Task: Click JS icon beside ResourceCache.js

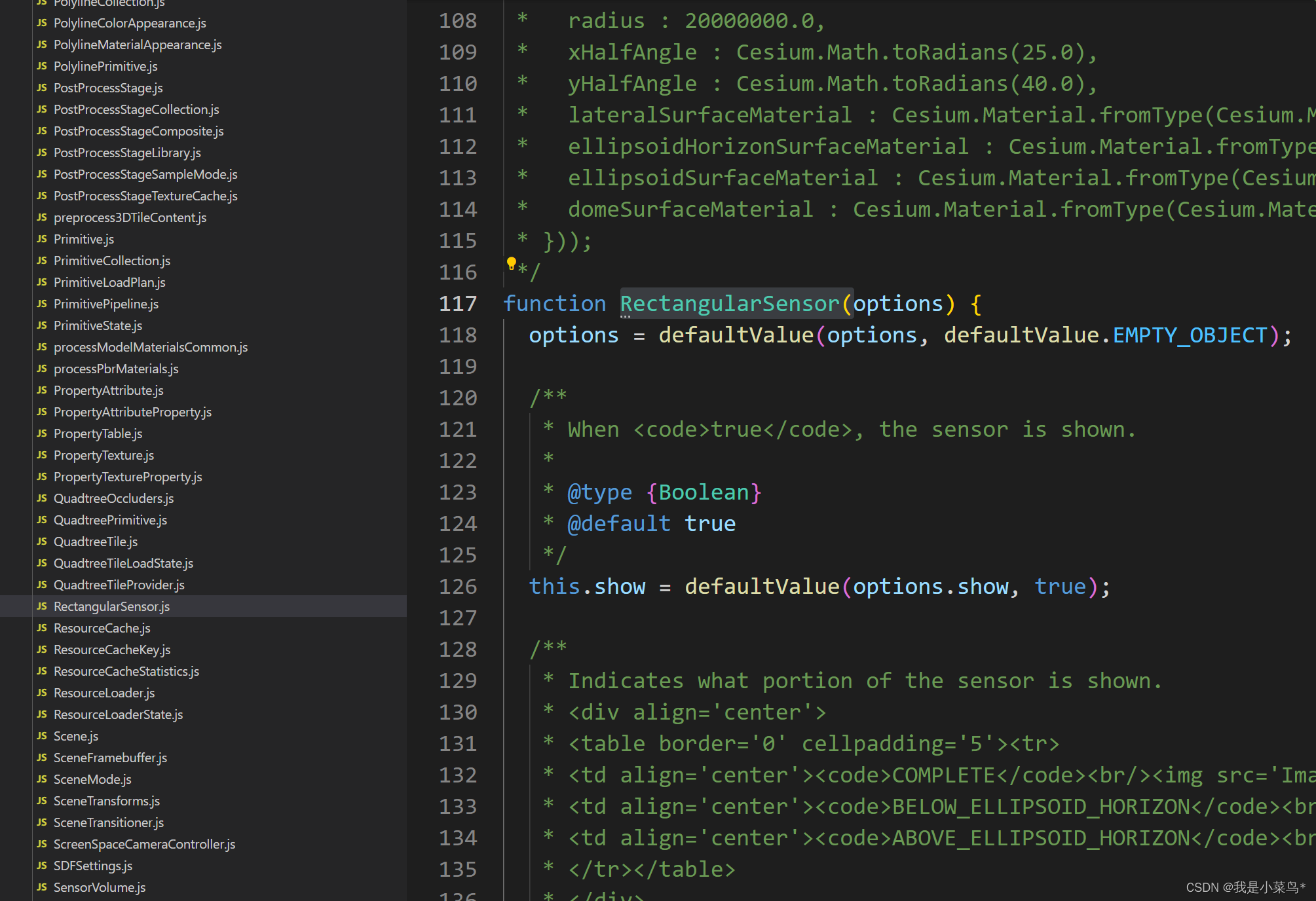Action: pyautogui.click(x=42, y=628)
